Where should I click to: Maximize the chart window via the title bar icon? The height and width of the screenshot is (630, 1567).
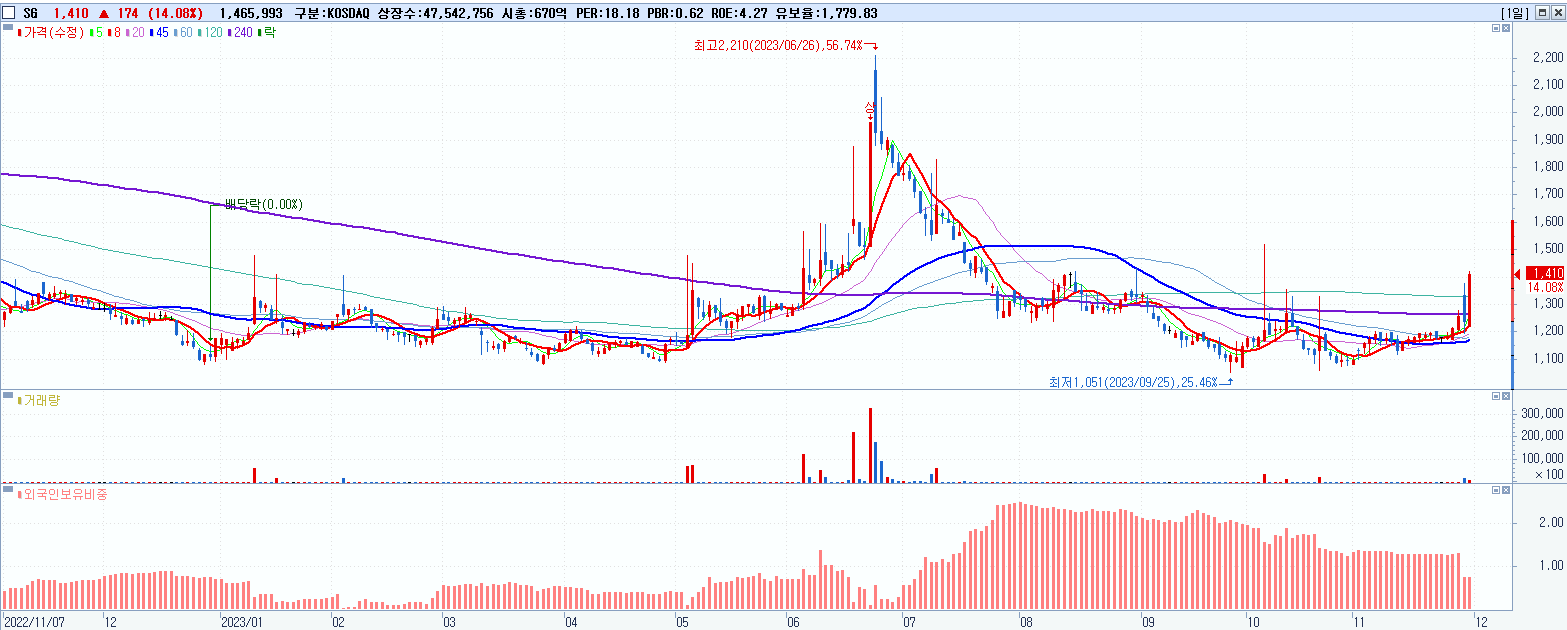click(x=1542, y=13)
